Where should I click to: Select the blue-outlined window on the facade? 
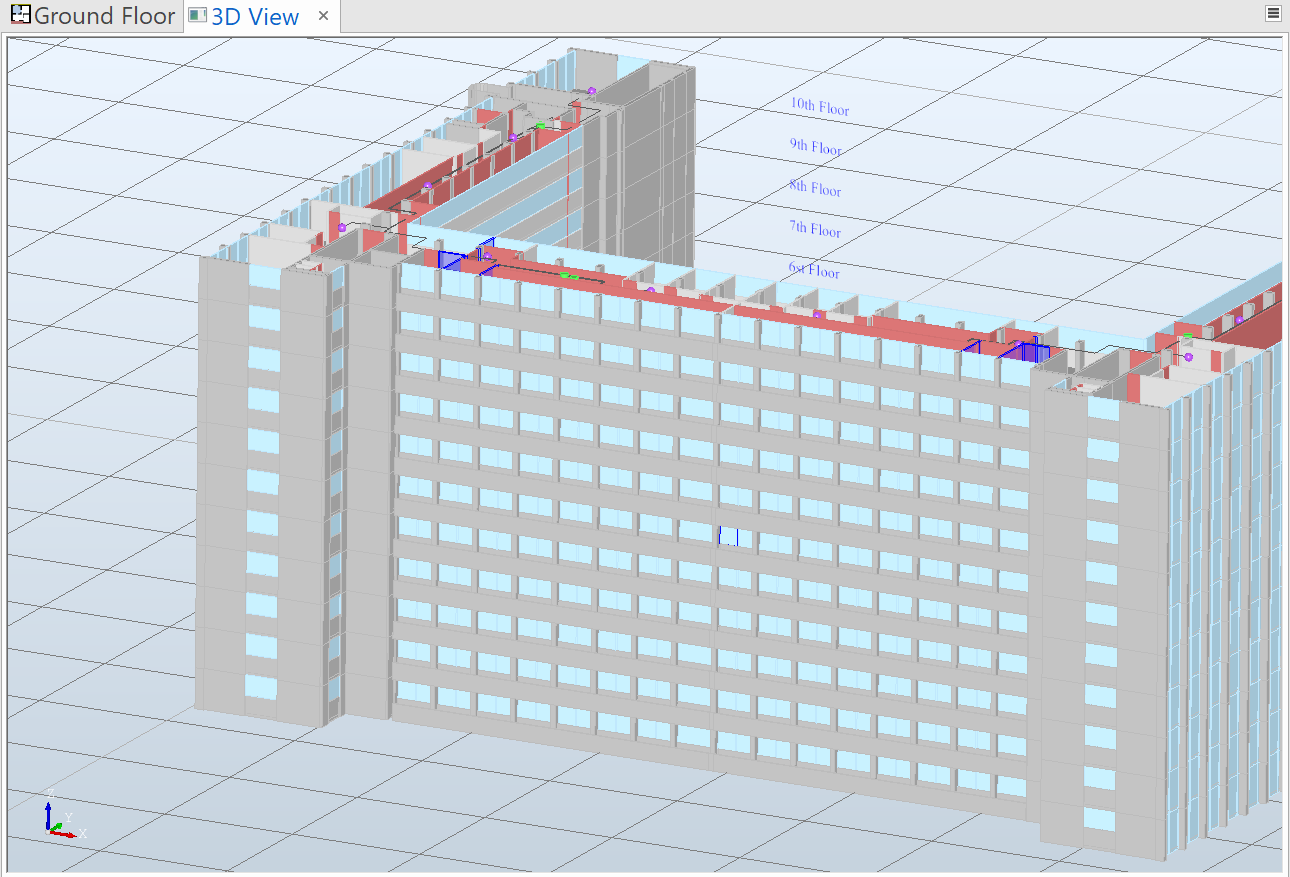[x=728, y=536]
